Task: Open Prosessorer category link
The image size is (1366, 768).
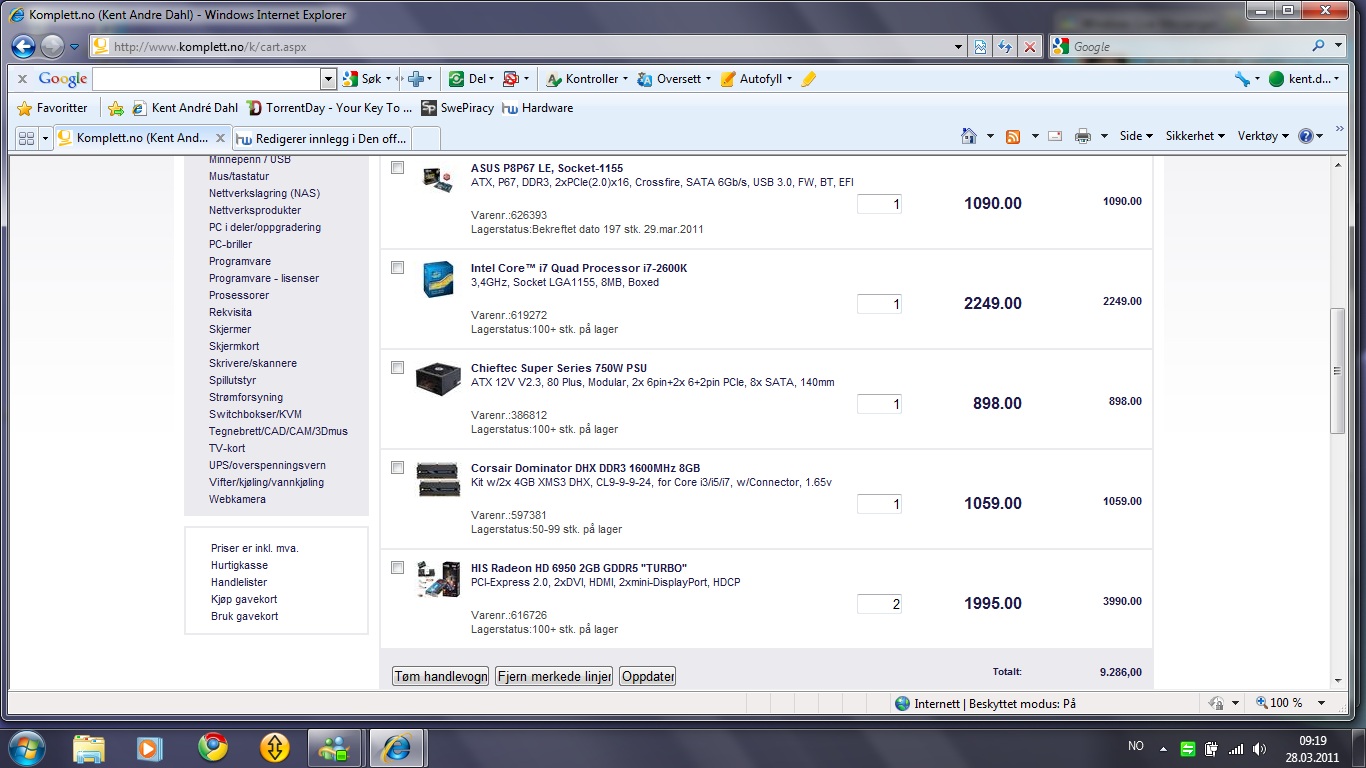Action: click(239, 295)
